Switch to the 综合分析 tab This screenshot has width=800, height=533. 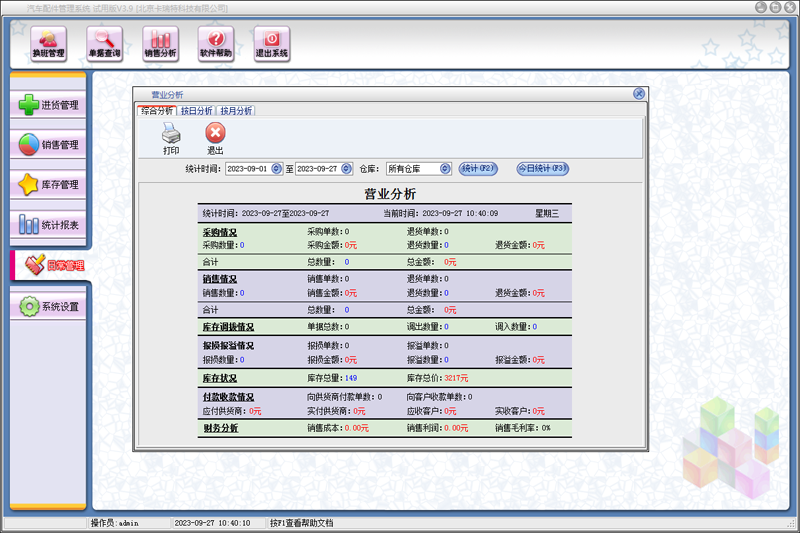coord(157,111)
